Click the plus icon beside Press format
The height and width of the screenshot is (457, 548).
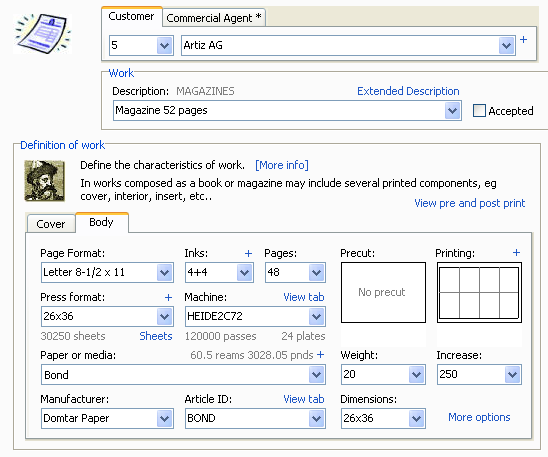(x=168, y=297)
